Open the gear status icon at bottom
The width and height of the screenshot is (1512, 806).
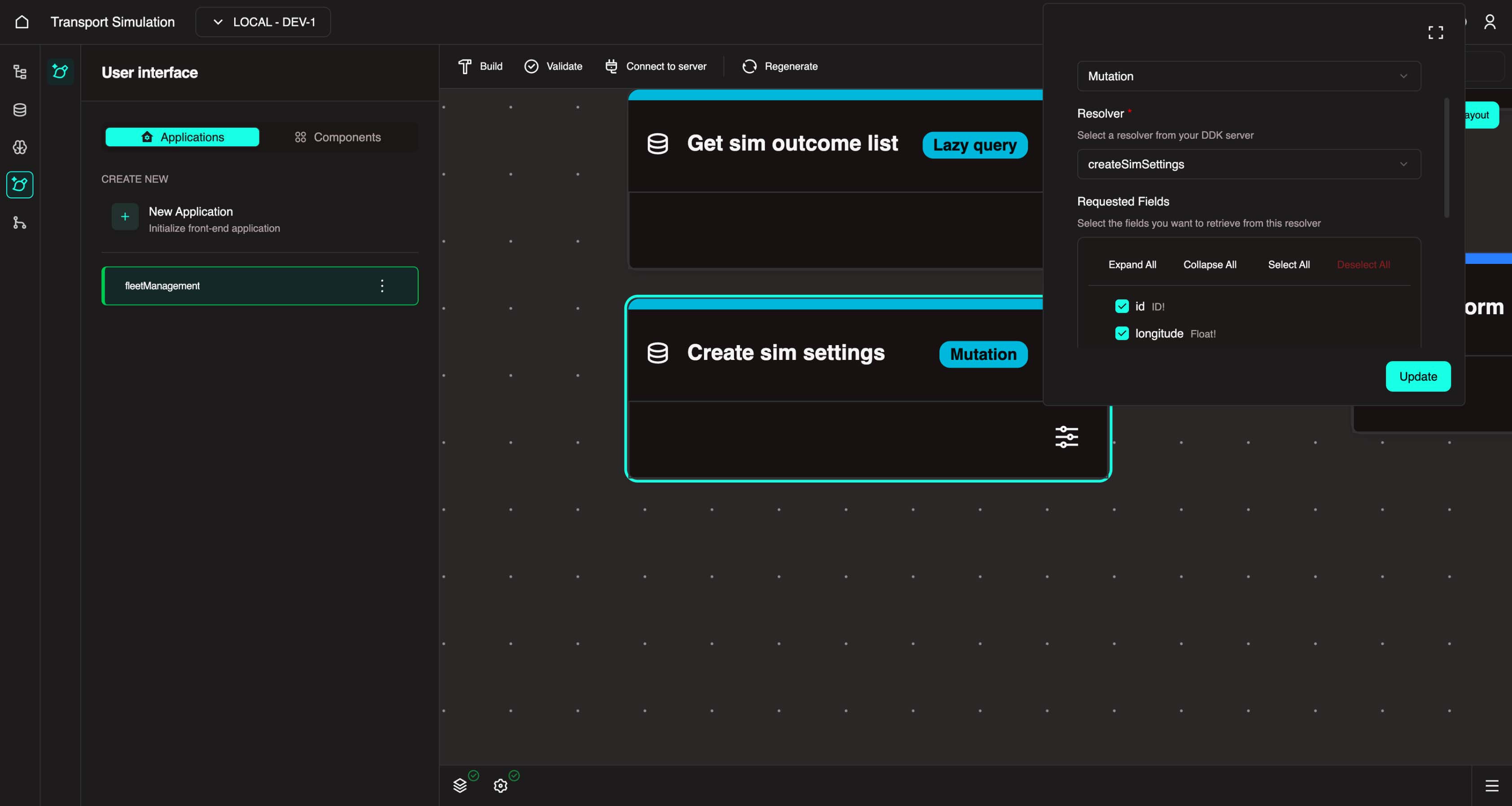pyautogui.click(x=501, y=785)
